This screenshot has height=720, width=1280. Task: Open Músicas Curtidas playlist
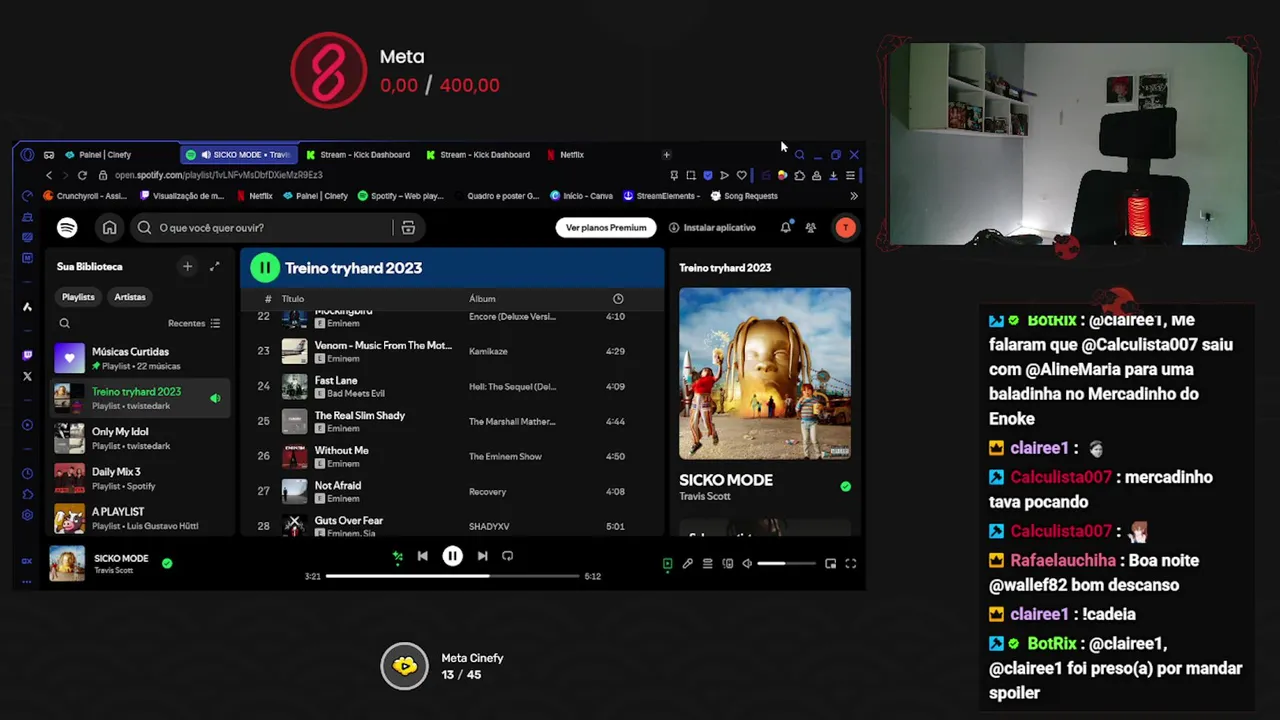tap(140, 358)
